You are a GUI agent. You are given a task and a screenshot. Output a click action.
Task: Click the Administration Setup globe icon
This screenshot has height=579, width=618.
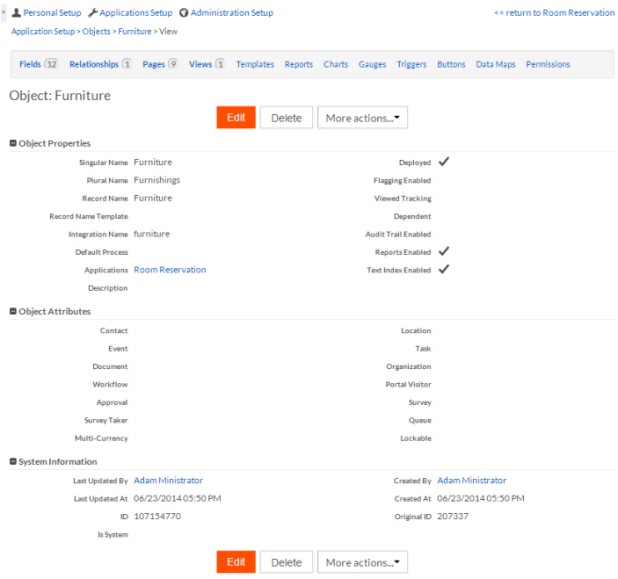(x=183, y=13)
